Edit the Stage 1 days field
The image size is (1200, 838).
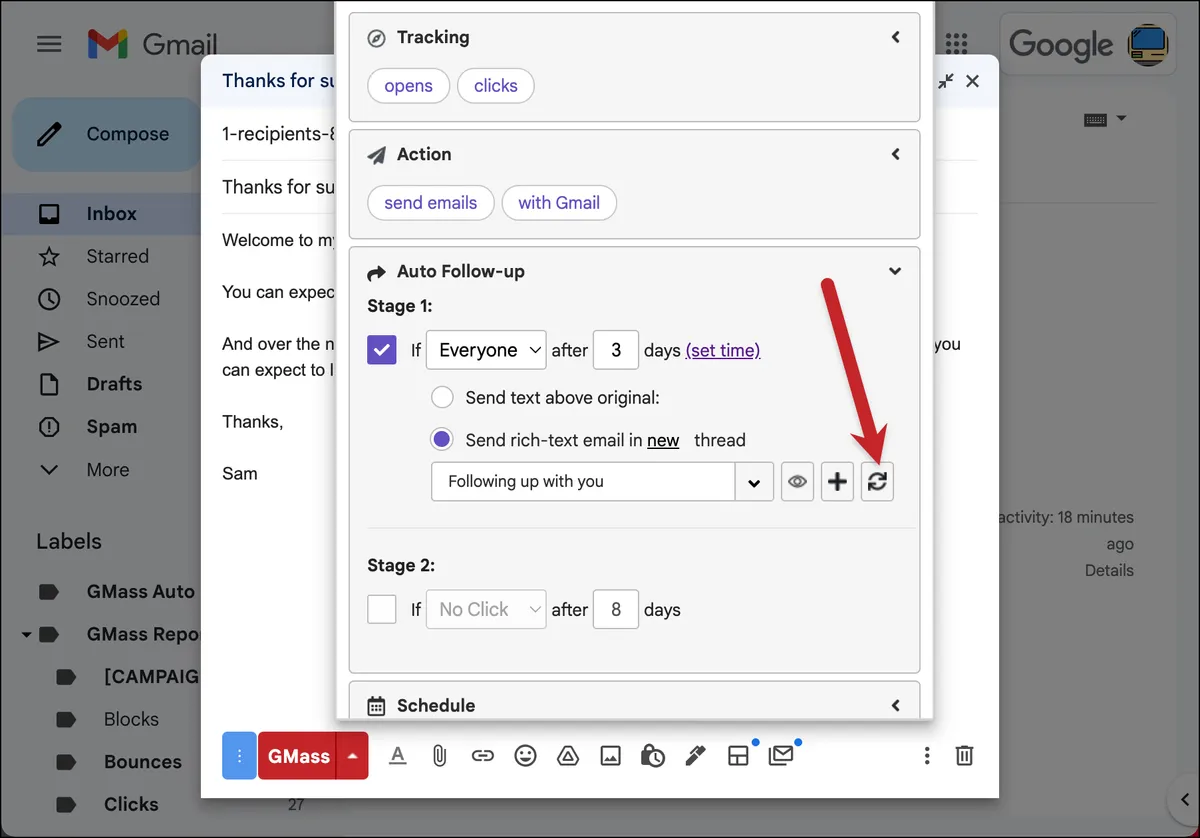[616, 350]
